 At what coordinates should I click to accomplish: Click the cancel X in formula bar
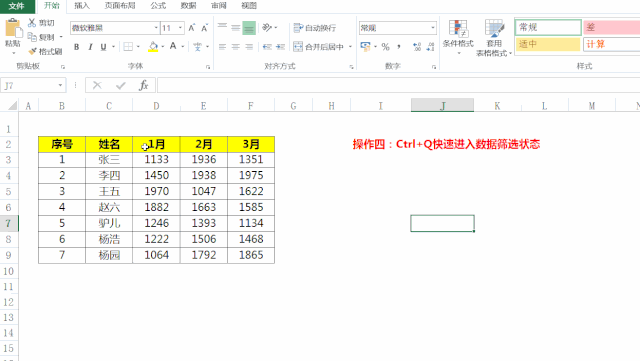coord(97,85)
